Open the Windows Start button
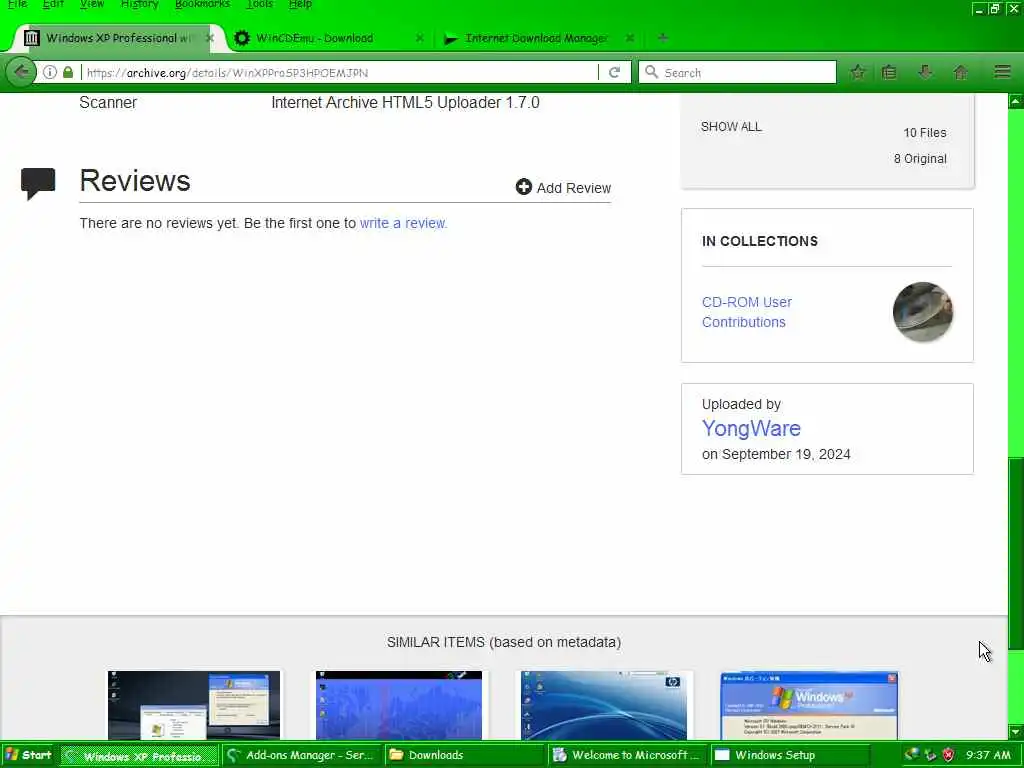 28,755
